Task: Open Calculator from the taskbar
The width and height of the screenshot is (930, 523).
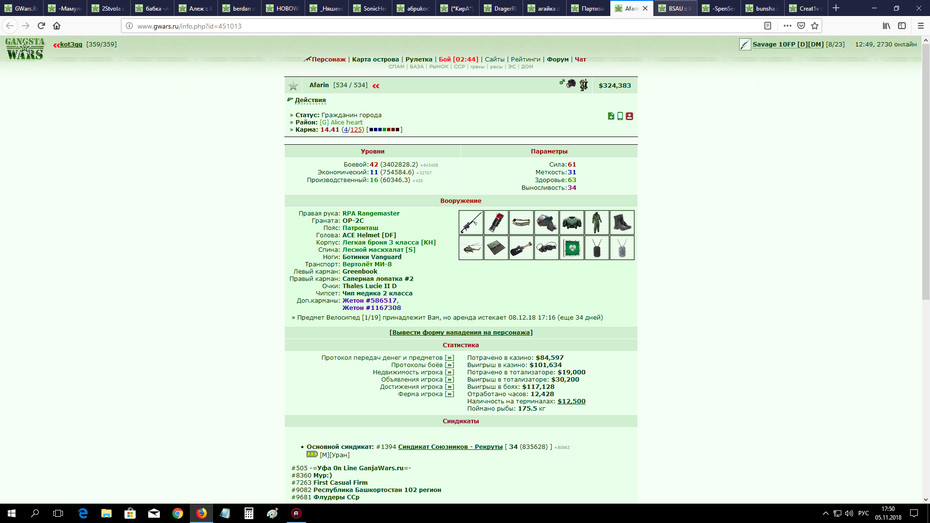Action: pyautogui.click(x=249, y=514)
